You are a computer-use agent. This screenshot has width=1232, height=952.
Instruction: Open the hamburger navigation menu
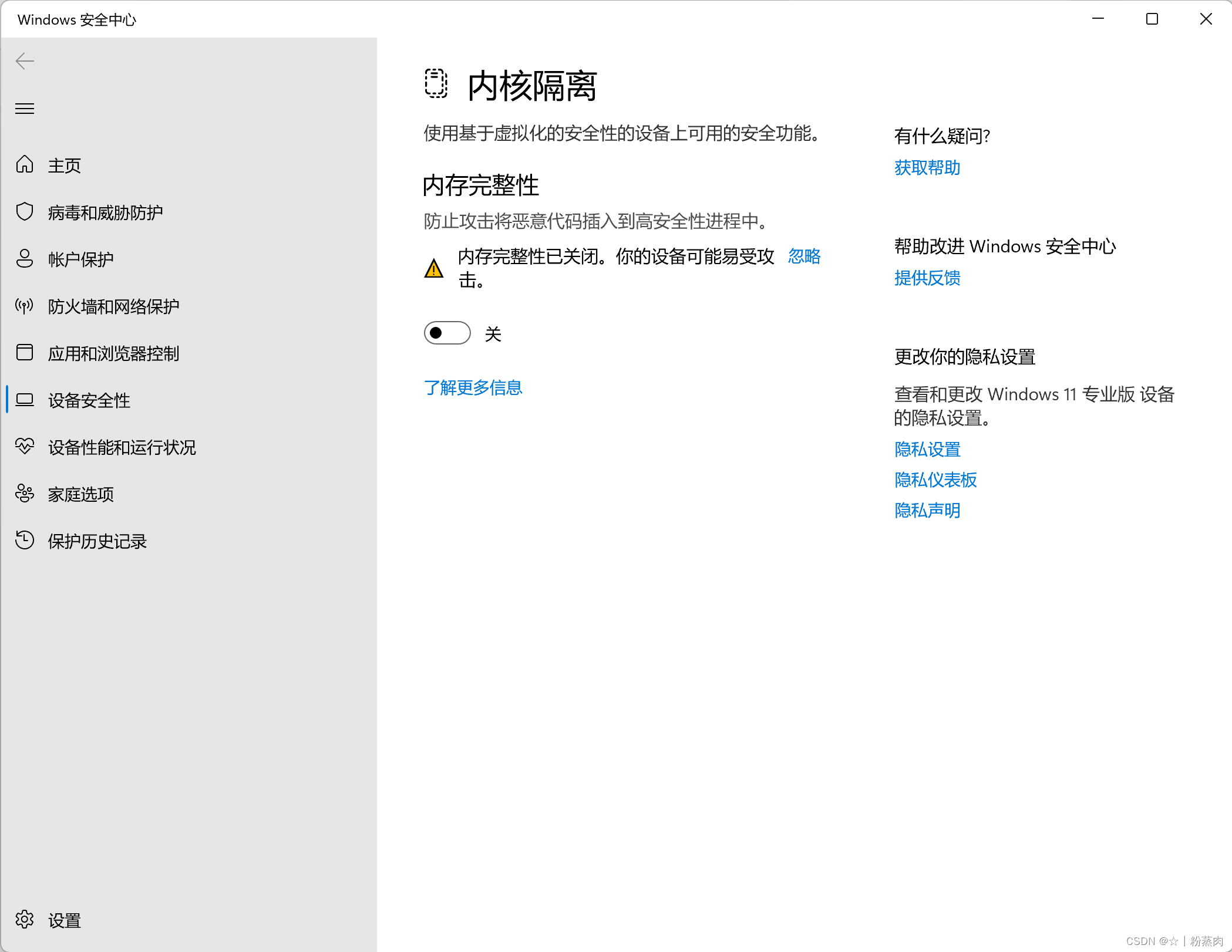point(25,109)
